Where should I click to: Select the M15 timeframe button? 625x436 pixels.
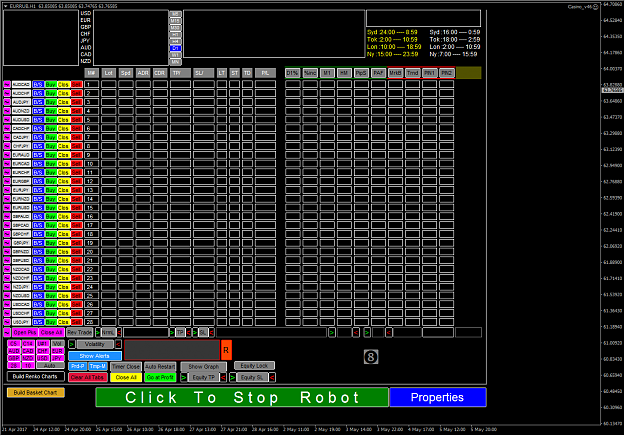[x=175, y=21]
